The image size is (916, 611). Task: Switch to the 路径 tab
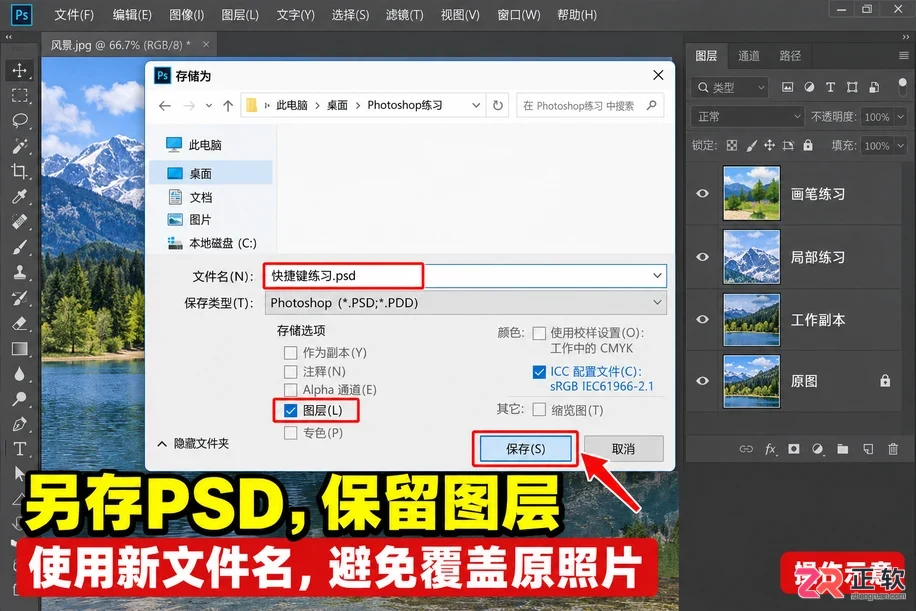tap(790, 55)
